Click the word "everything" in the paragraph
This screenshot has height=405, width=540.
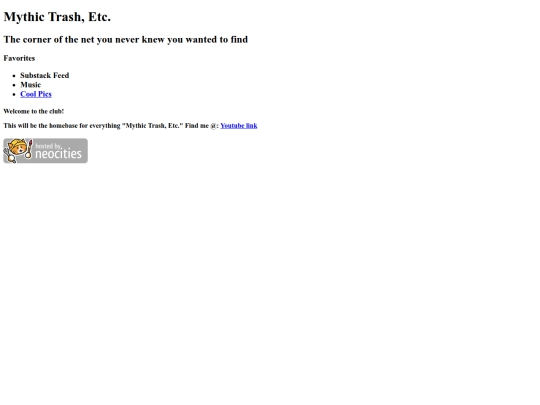(105, 125)
